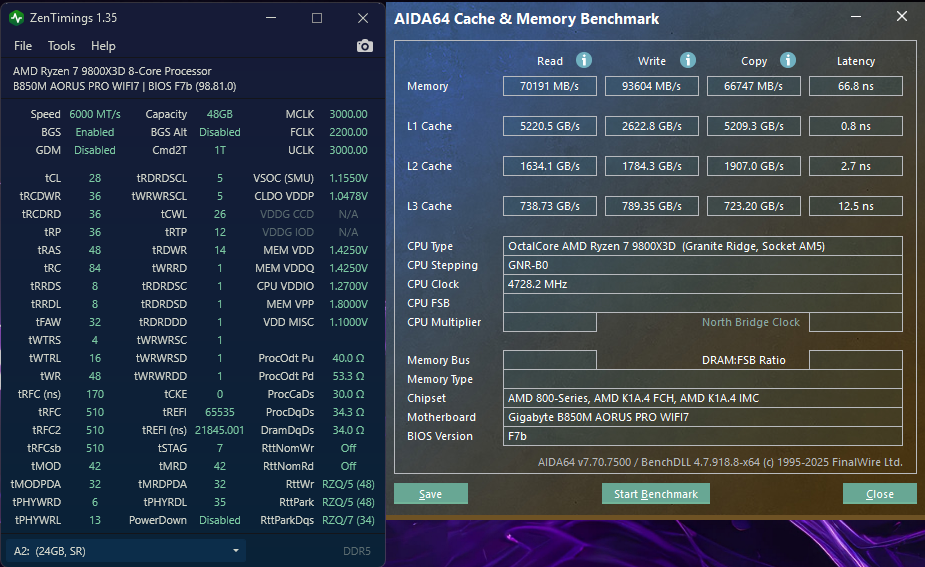
Task: Close the AIDA64 window with X
Action: tap(902, 17)
